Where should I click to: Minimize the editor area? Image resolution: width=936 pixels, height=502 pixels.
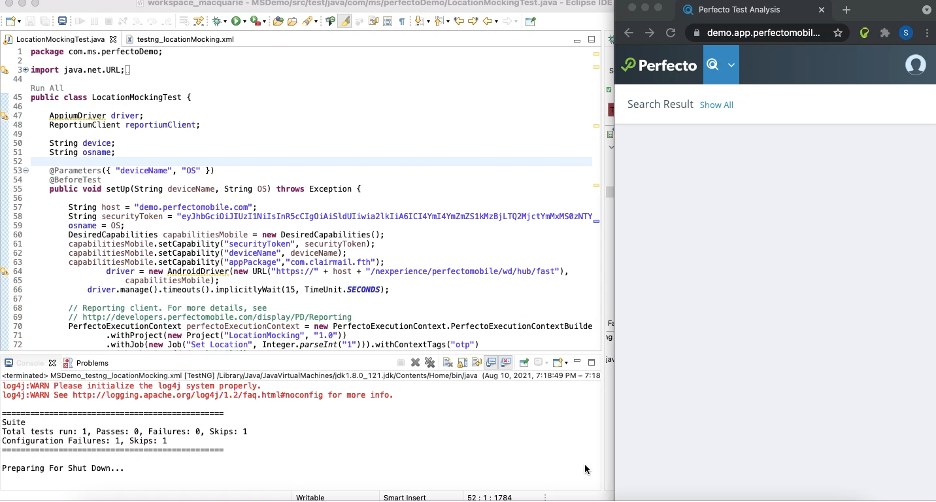pyautogui.click(x=577, y=40)
